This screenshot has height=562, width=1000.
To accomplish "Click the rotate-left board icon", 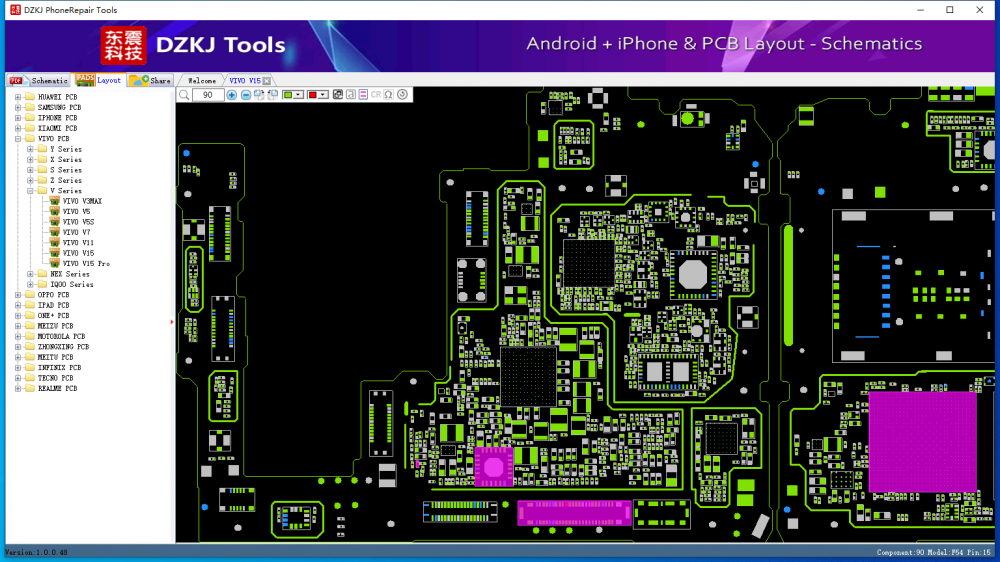I will coord(273,95).
